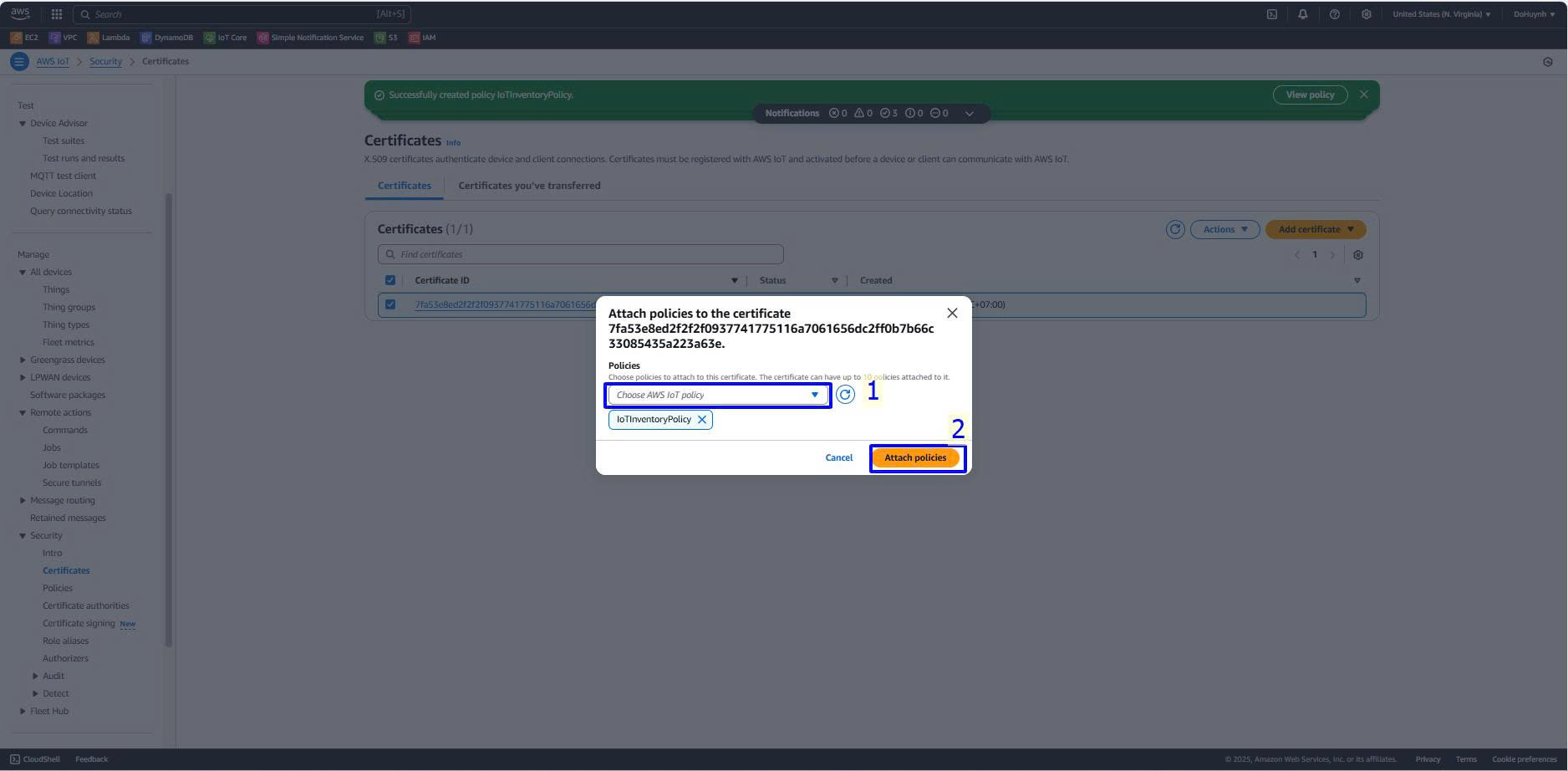Image resolution: width=1568 pixels, height=771 pixels.
Task: Open the Actions dropdown
Action: pyautogui.click(x=1224, y=229)
